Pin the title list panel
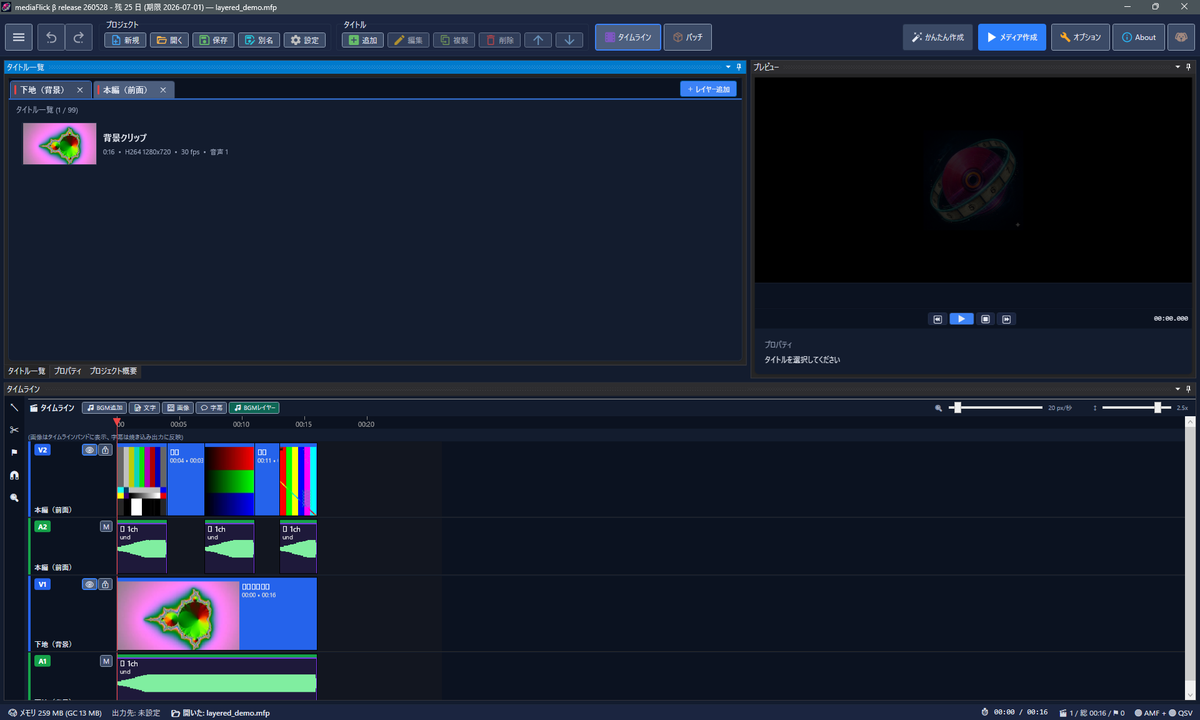This screenshot has width=1200, height=720. (x=738, y=67)
